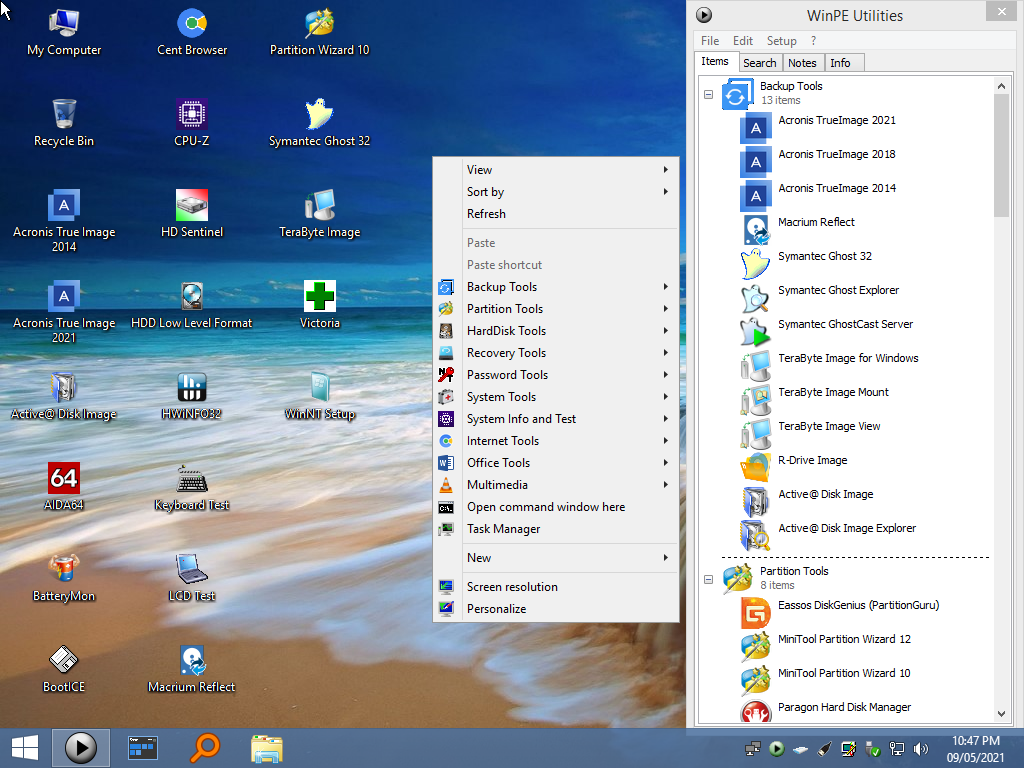Screen dimensions: 1024x768
Task: Choose Personalize from context menu
Action: [556, 609]
